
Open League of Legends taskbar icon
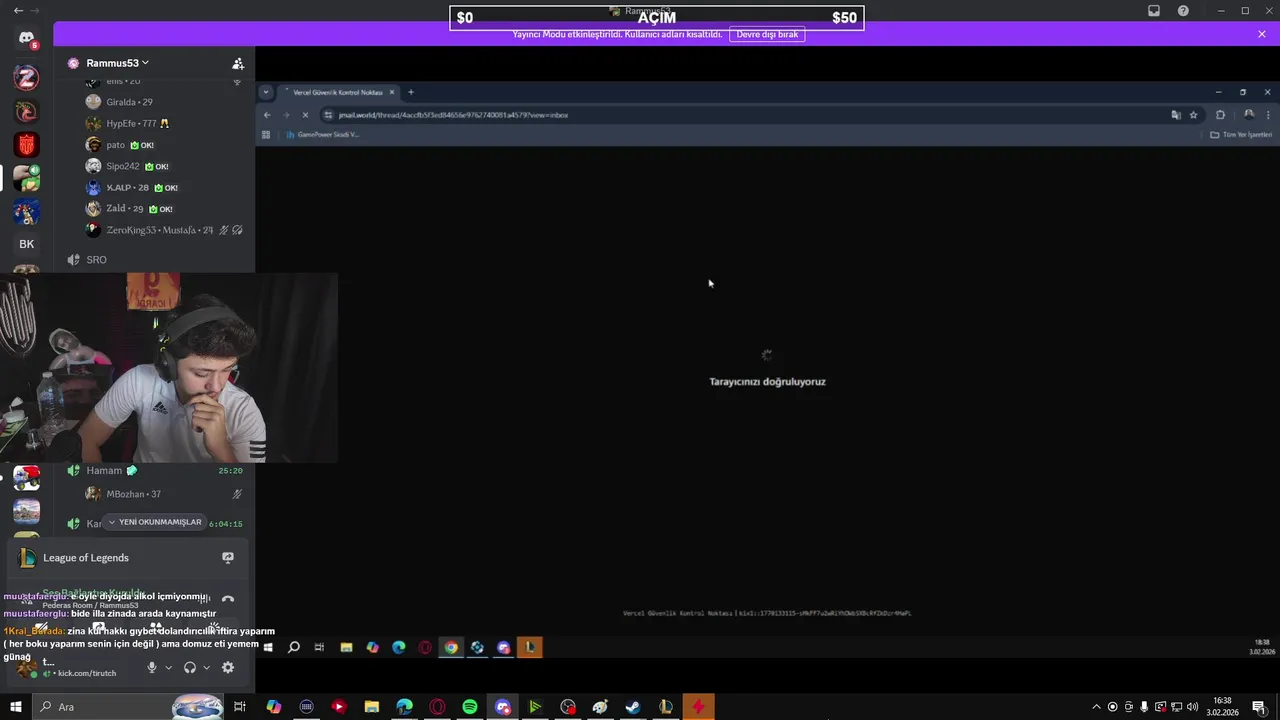[666, 707]
